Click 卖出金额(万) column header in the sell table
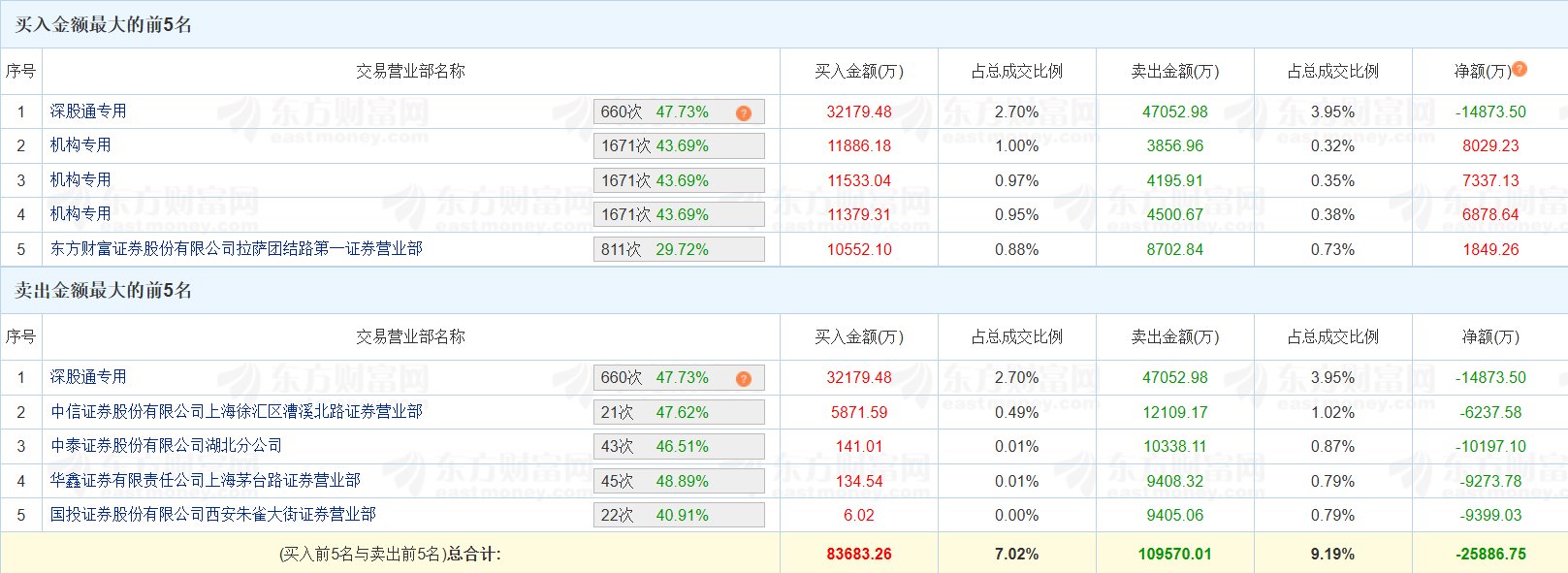 click(1174, 337)
